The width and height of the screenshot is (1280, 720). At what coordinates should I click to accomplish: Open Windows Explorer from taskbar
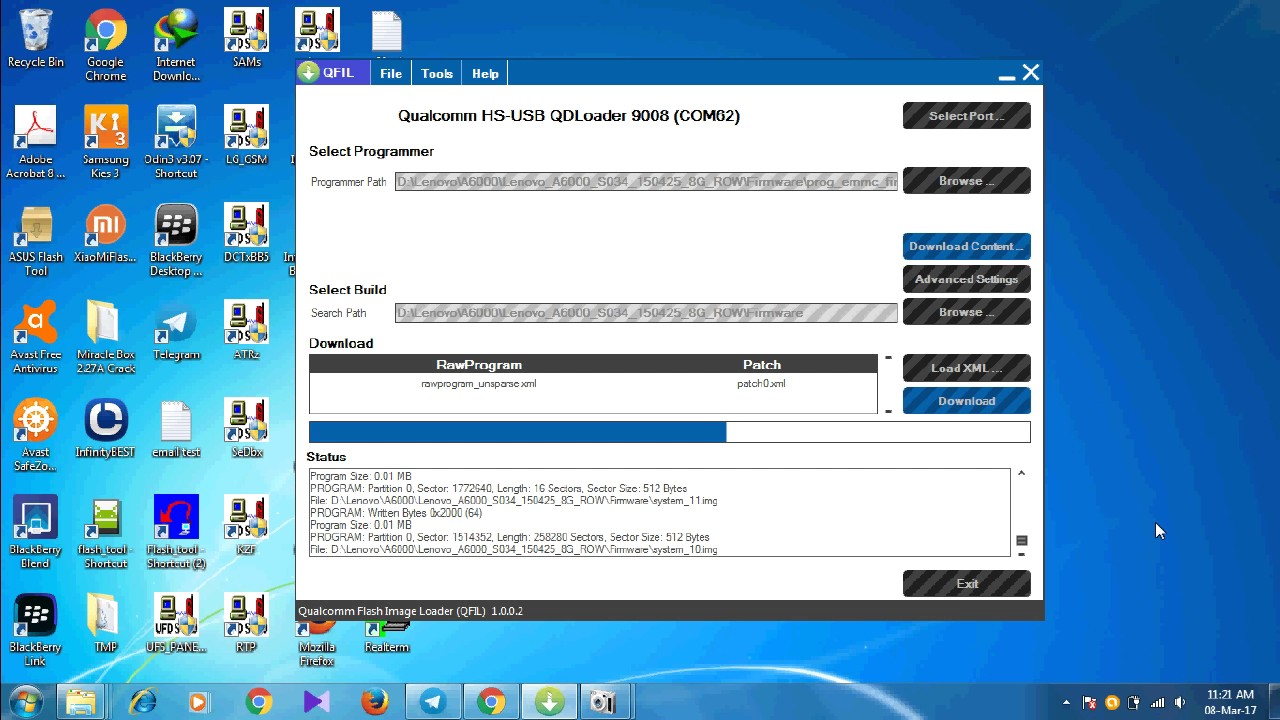pos(82,702)
